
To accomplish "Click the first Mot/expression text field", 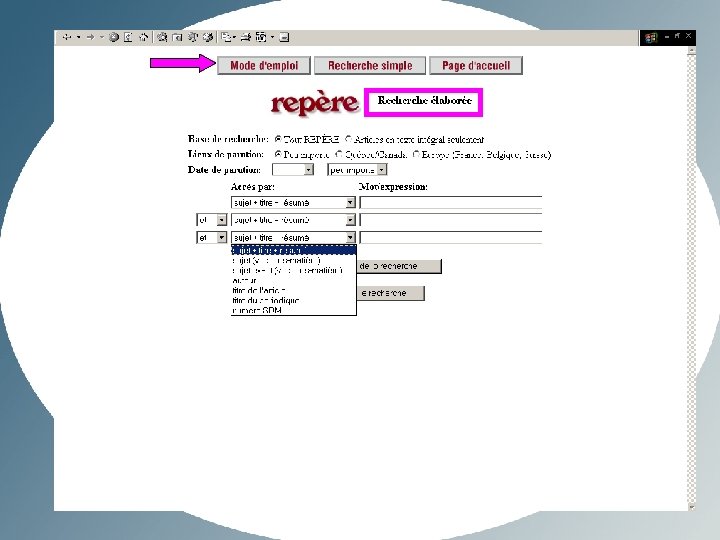I will click(451, 202).
